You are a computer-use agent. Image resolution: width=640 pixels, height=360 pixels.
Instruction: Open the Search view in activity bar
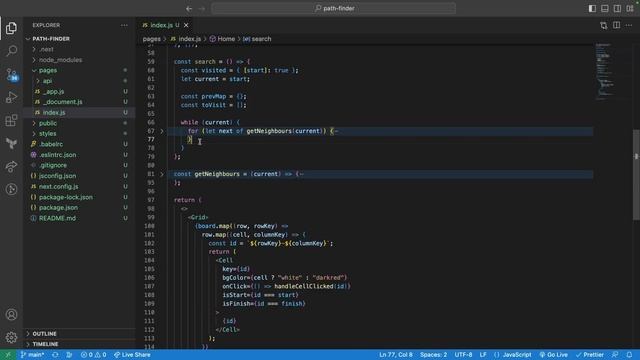[11, 51]
